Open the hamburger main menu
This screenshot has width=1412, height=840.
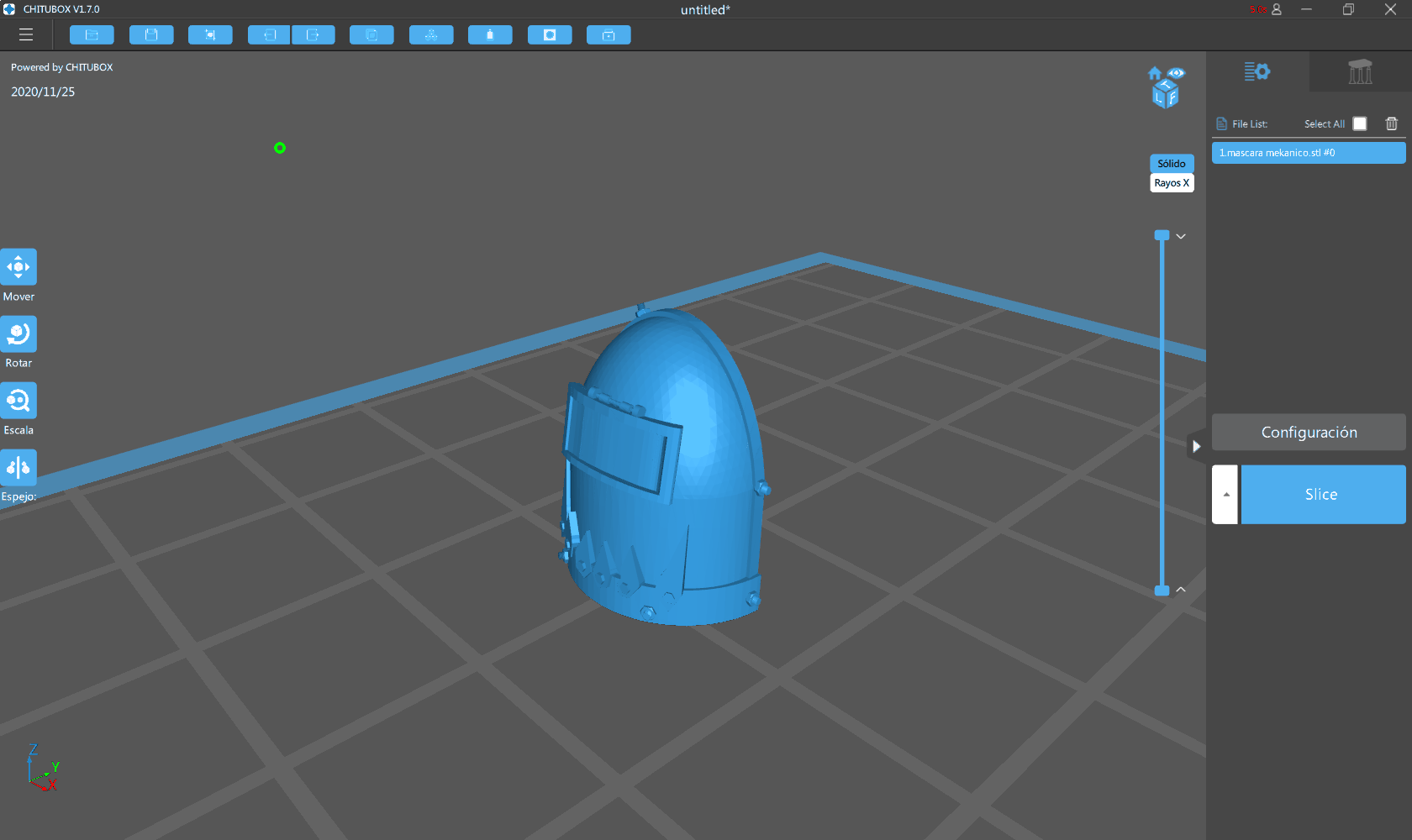coord(26,35)
